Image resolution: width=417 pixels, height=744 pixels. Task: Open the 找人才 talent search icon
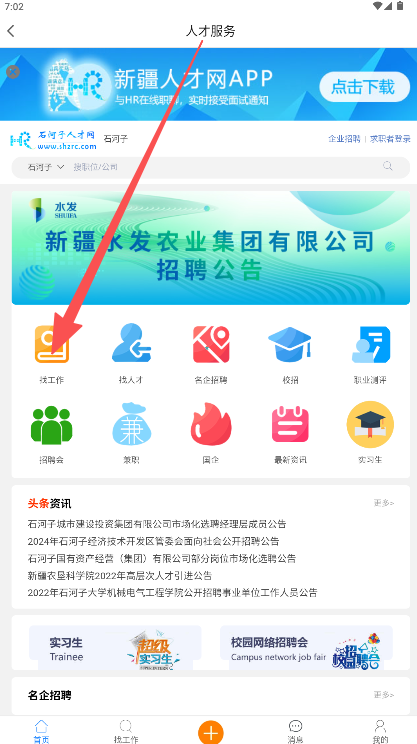point(131,344)
